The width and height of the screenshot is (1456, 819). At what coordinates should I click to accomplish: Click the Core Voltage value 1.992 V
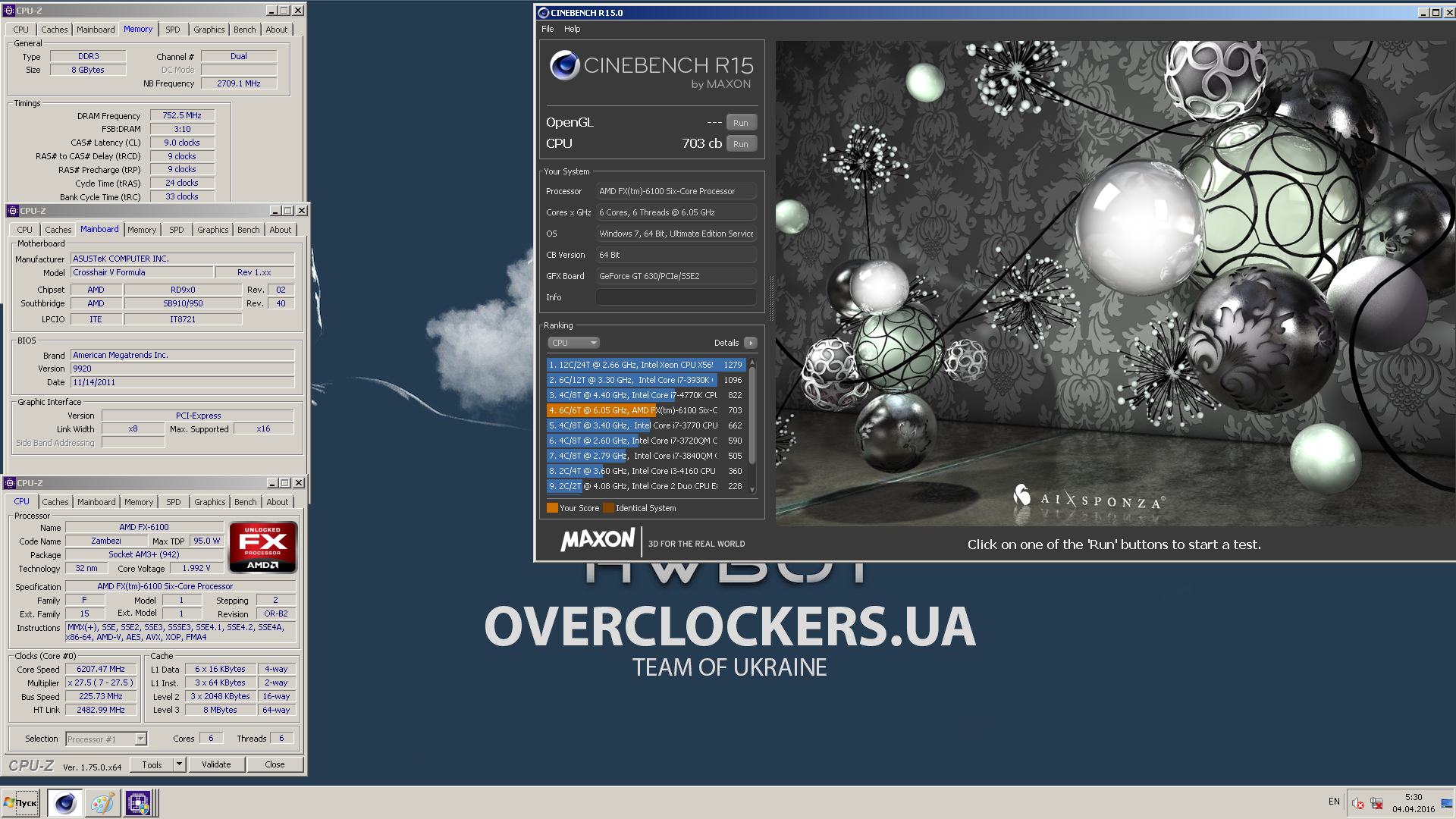[x=196, y=568]
